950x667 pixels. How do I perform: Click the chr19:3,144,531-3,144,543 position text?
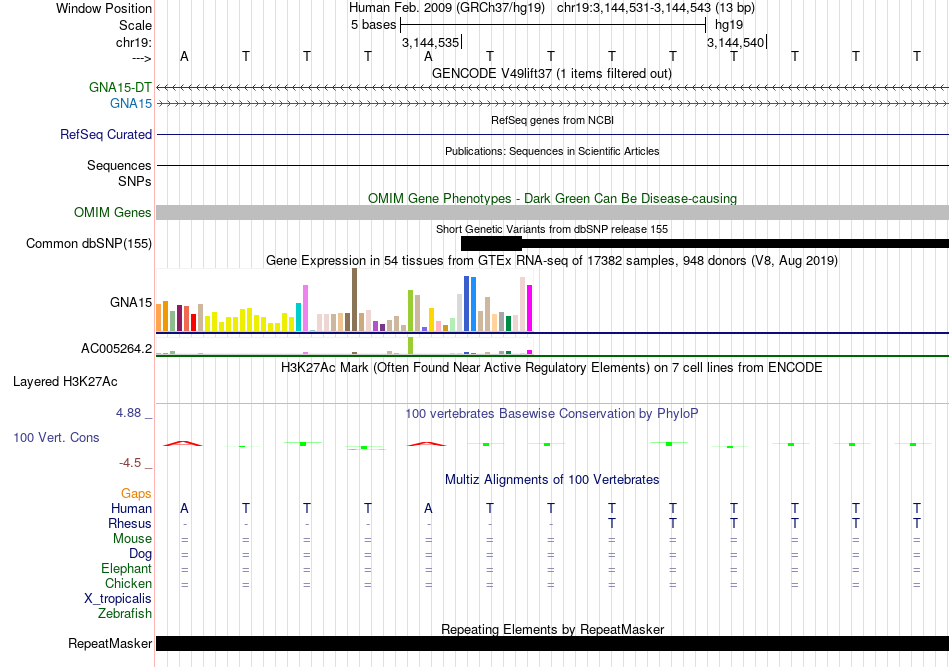tap(656, 8)
